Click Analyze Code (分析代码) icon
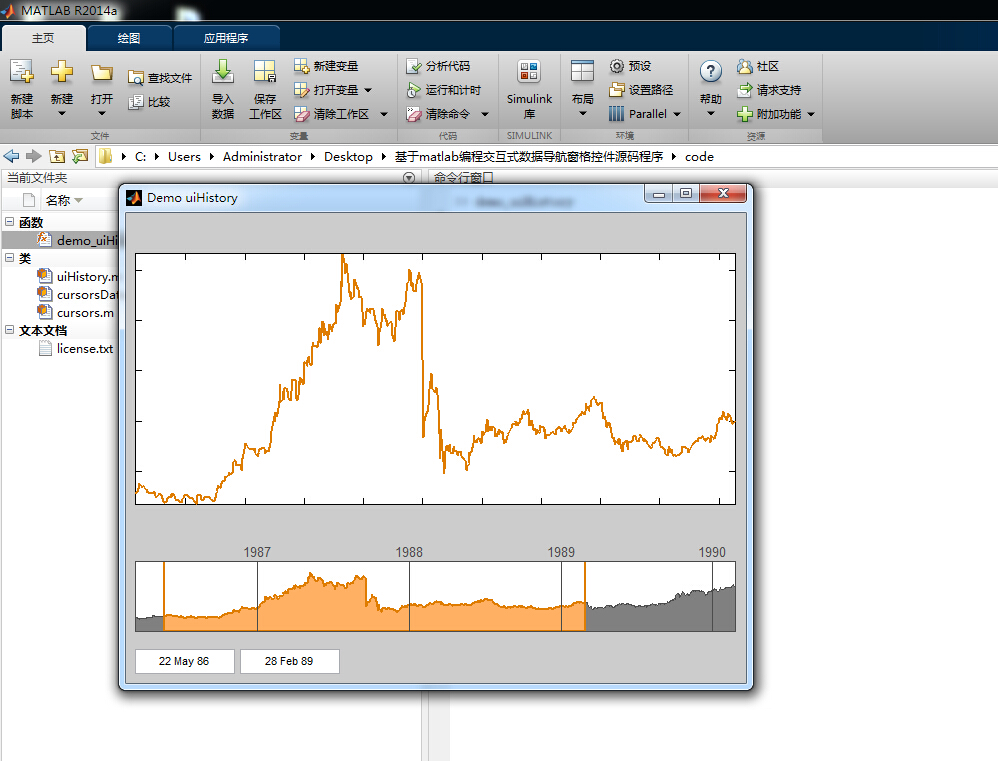 414,66
